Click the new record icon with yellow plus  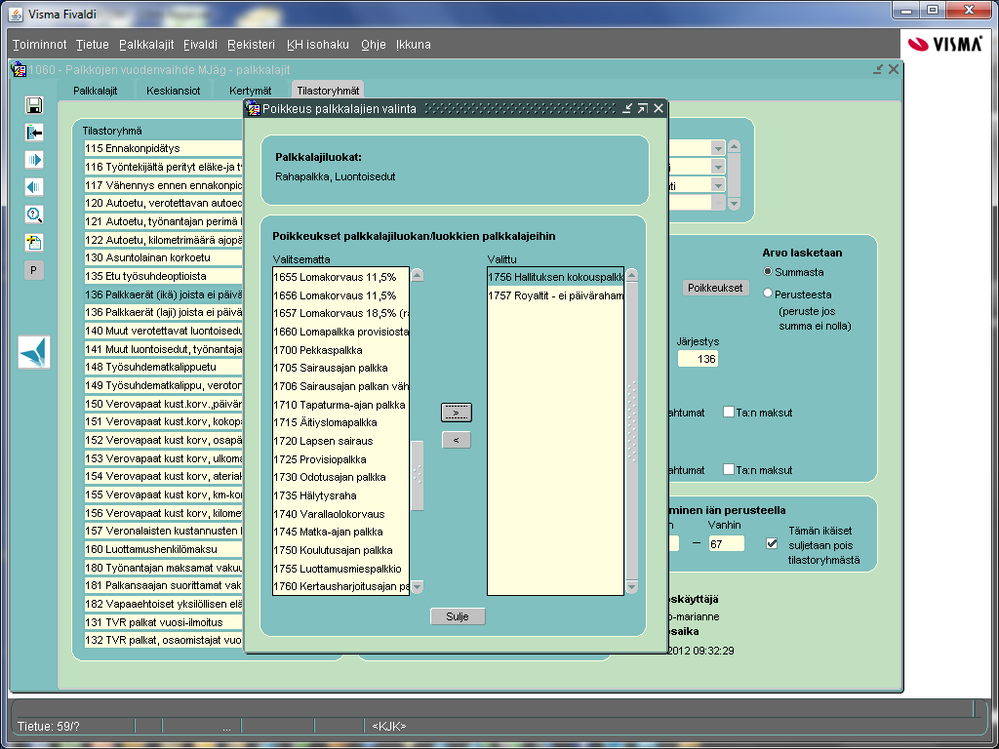(34, 243)
